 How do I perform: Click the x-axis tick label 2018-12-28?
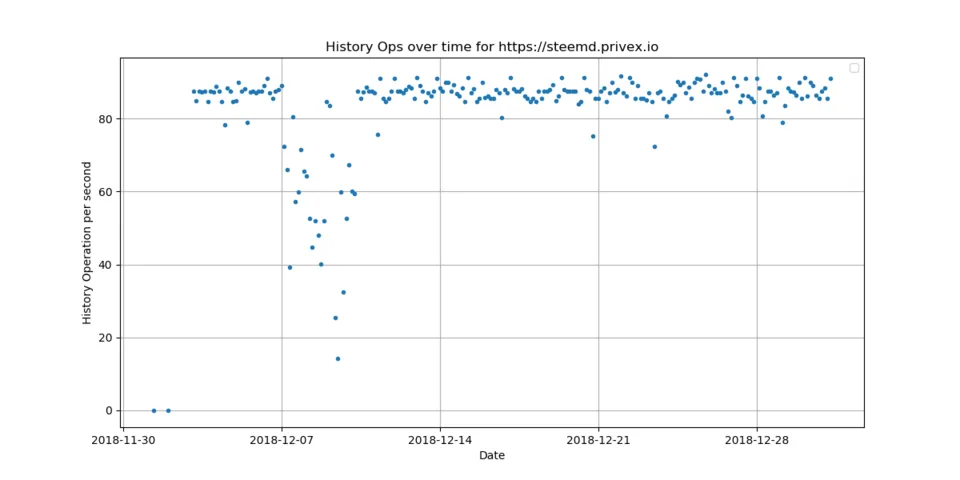(x=757, y=440)
